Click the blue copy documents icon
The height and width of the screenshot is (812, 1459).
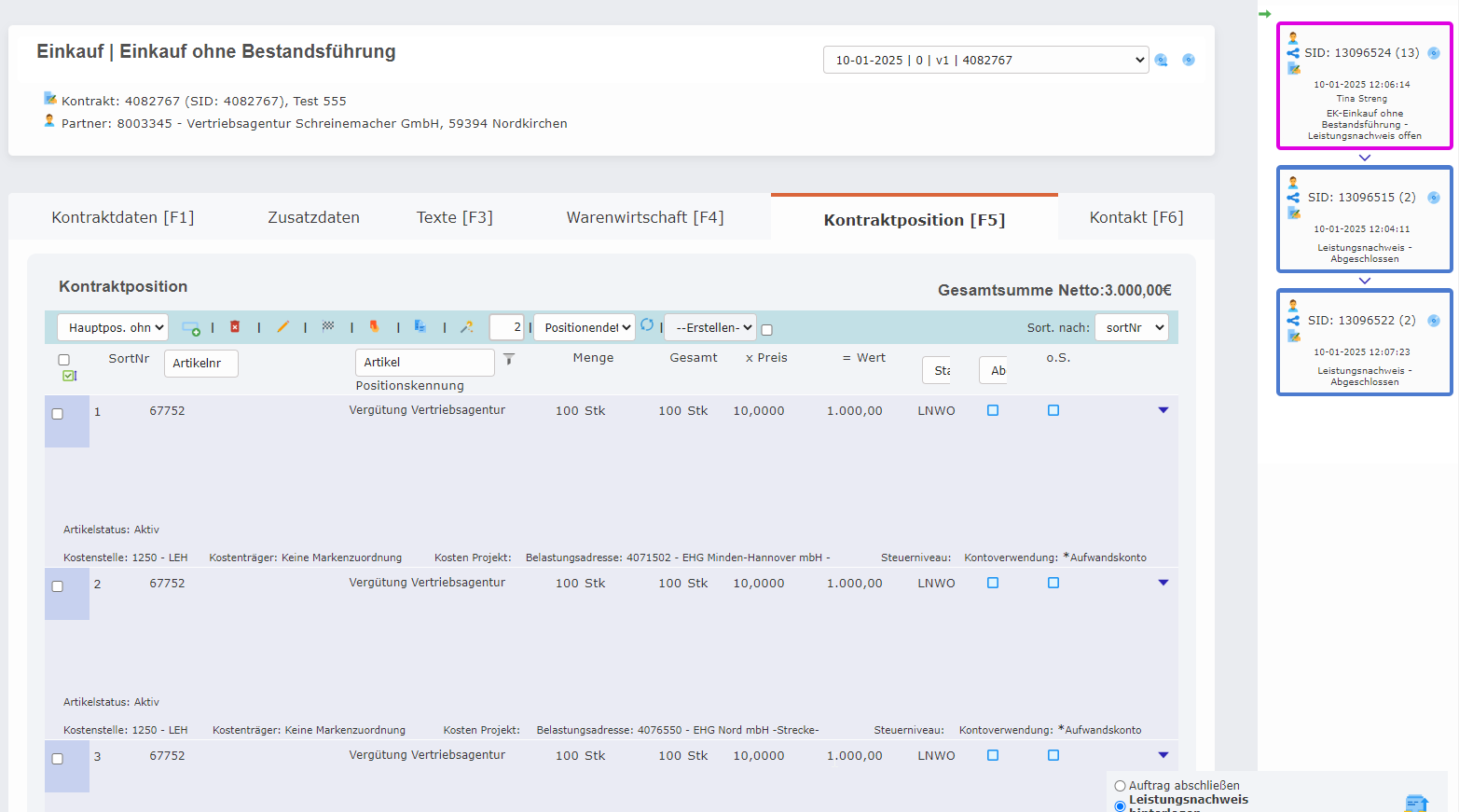(x=420, y=326)
